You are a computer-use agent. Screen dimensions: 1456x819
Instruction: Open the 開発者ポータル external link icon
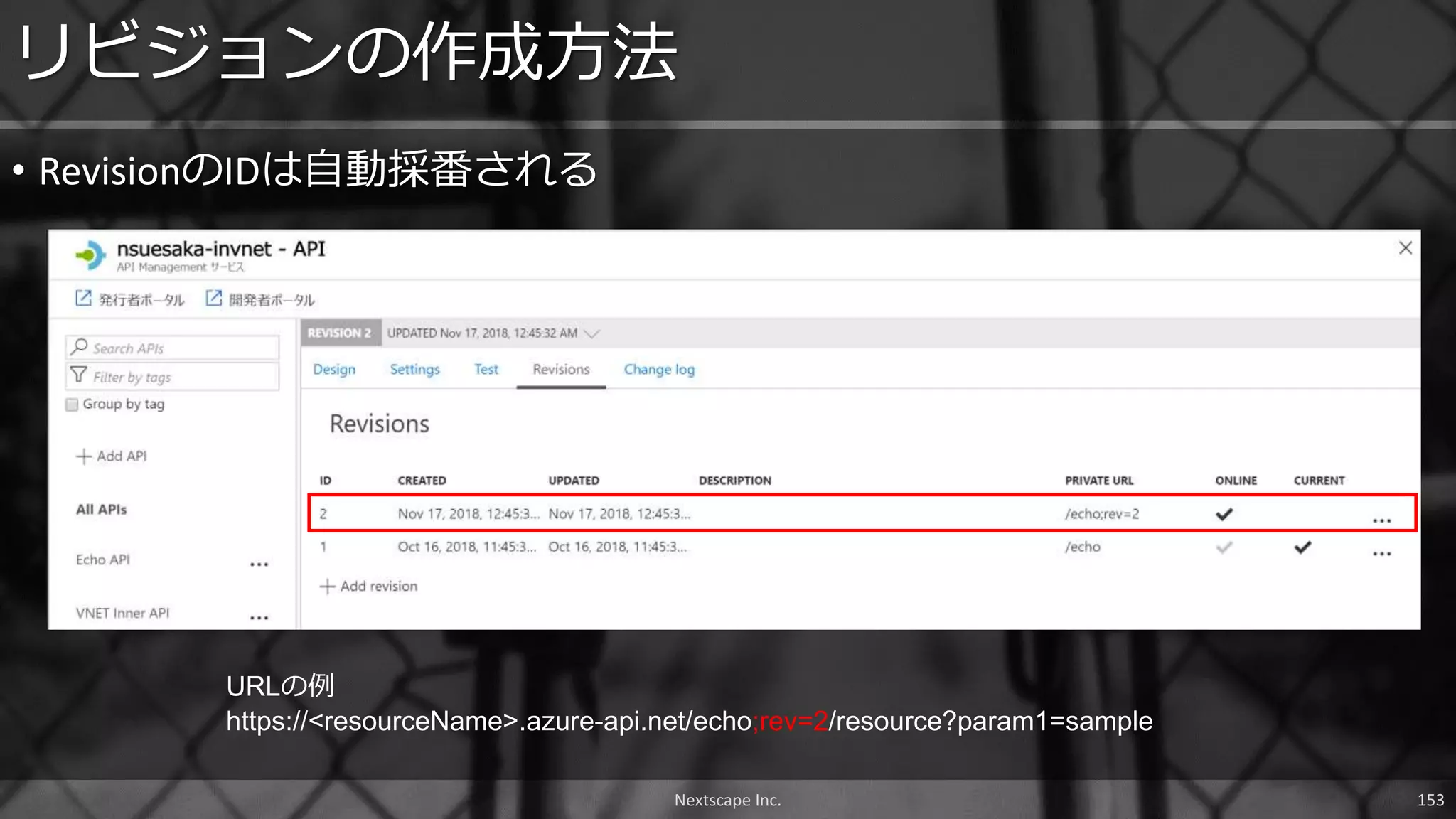click(214, 298)
